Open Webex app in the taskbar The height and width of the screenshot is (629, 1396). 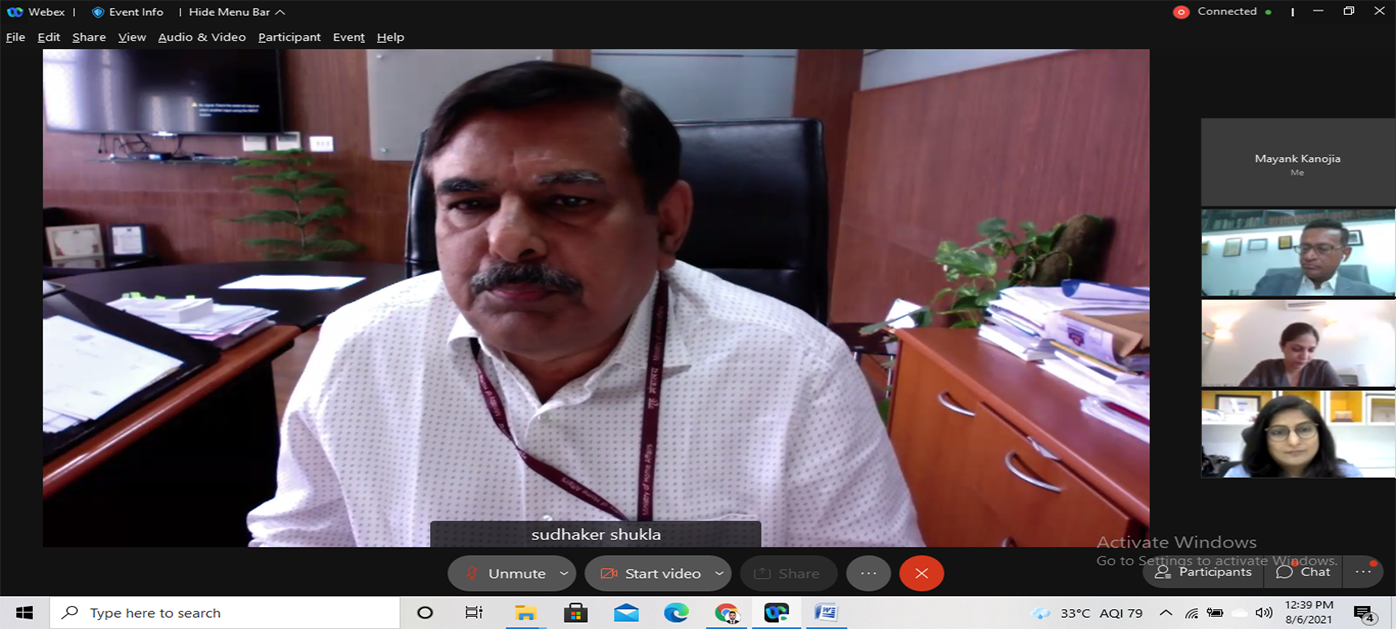pyautogui.click(x=776, y=613)
